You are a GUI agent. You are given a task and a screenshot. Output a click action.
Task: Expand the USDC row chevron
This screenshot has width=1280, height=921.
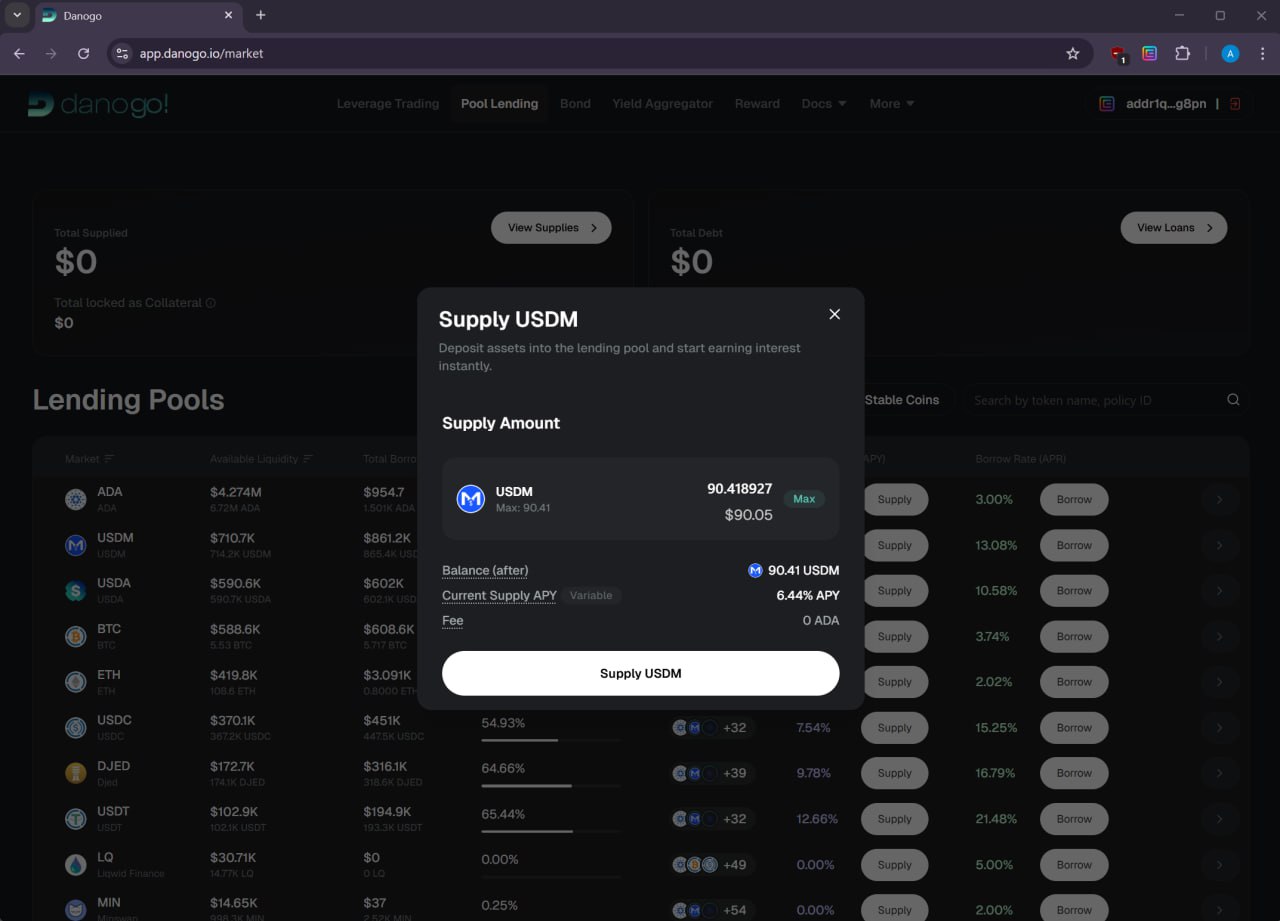[1219, 728]
